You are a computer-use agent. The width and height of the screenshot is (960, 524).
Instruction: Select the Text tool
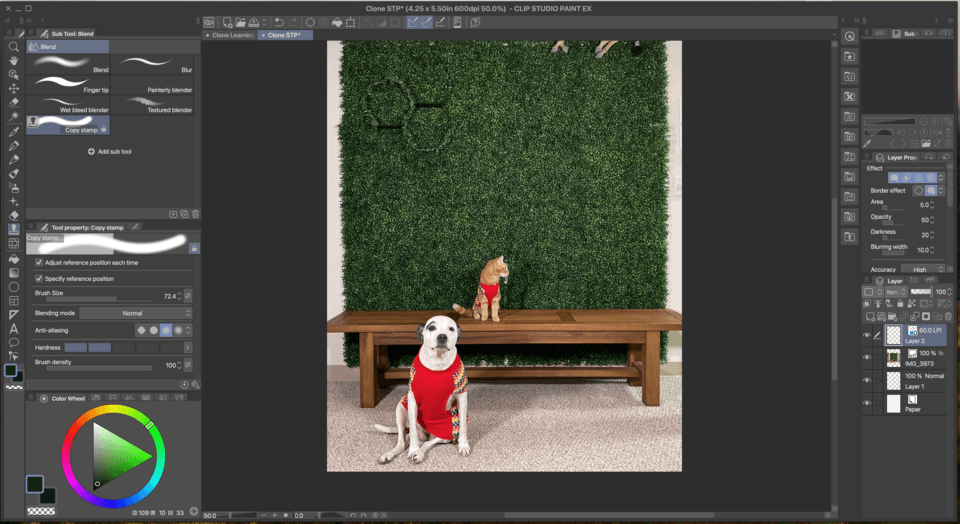pyautogui.click(x=14, y=328)
